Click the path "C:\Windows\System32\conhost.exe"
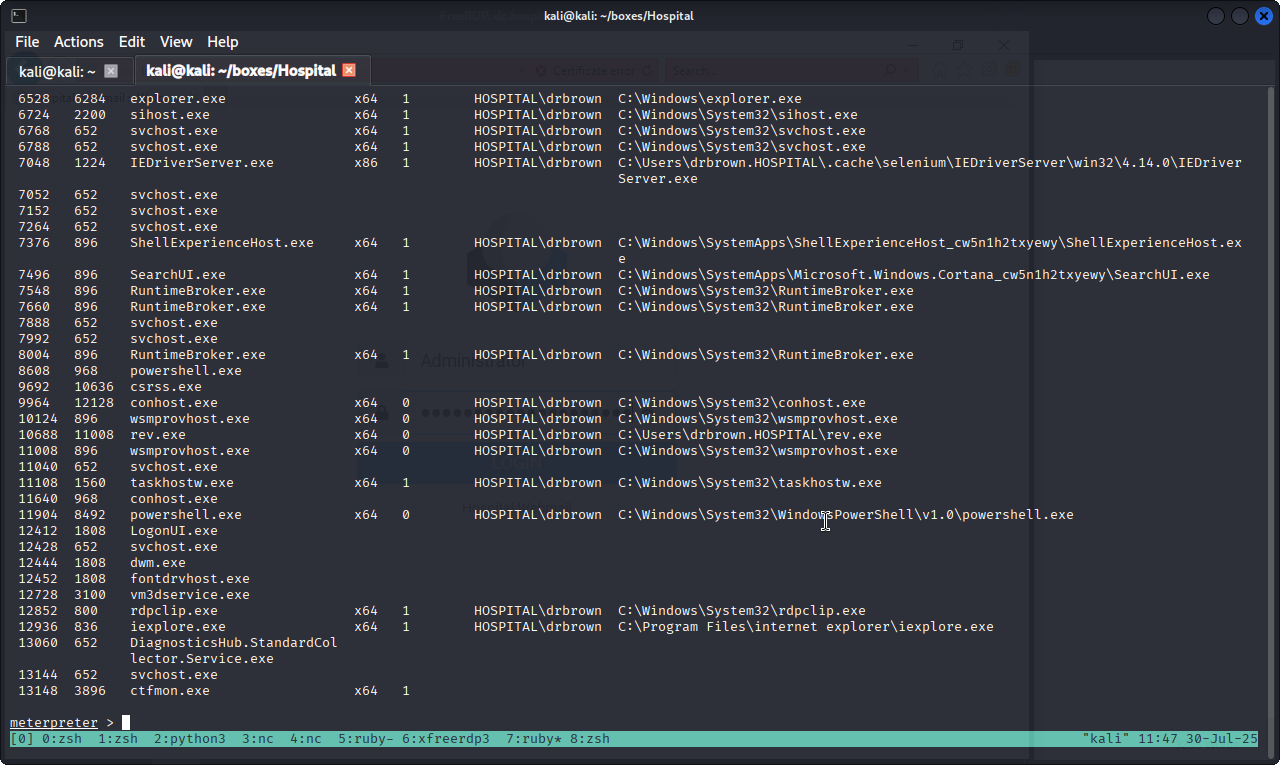 click(x=742, y=403)
